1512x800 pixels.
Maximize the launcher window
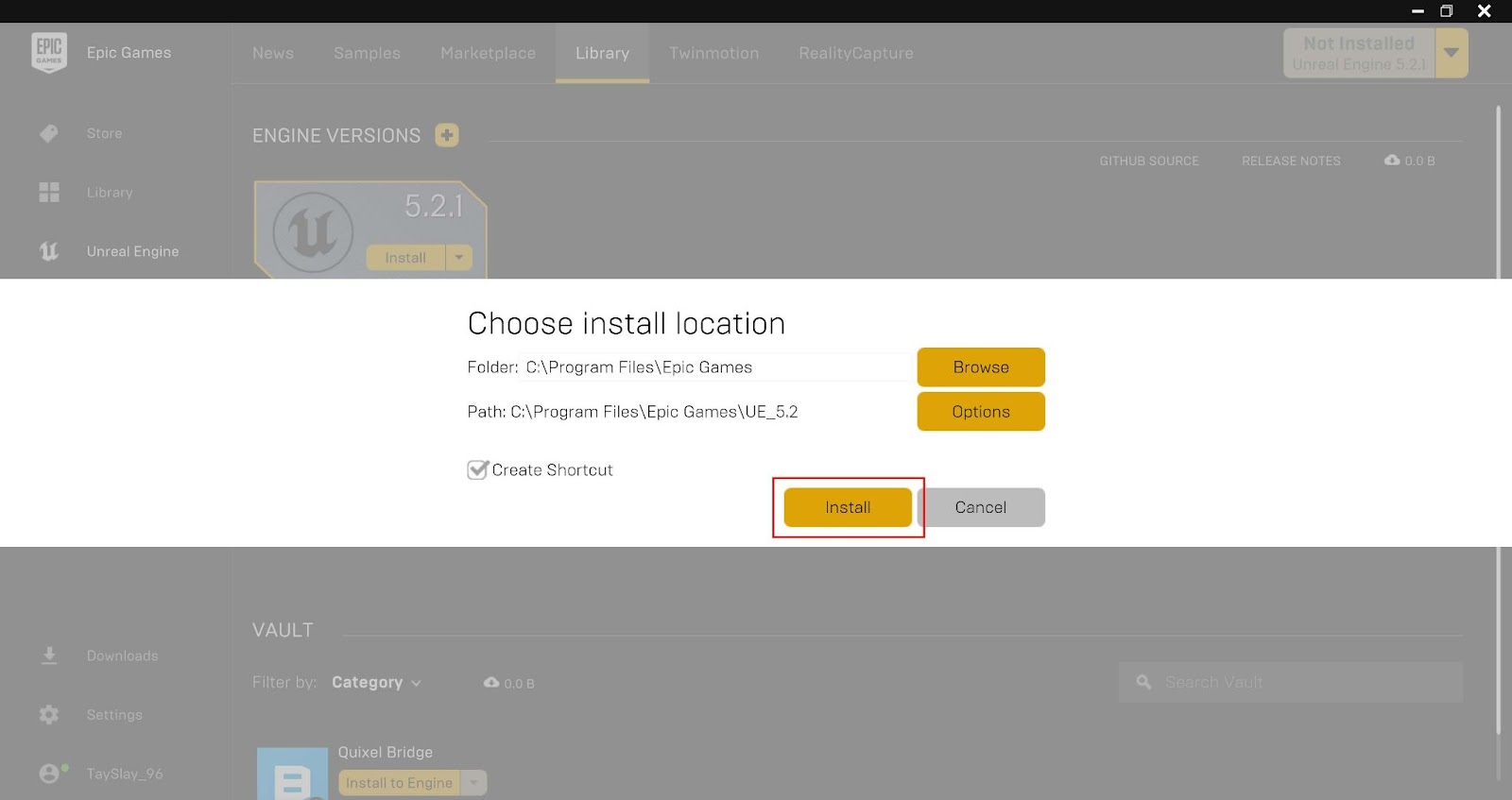coord(1446,11)
